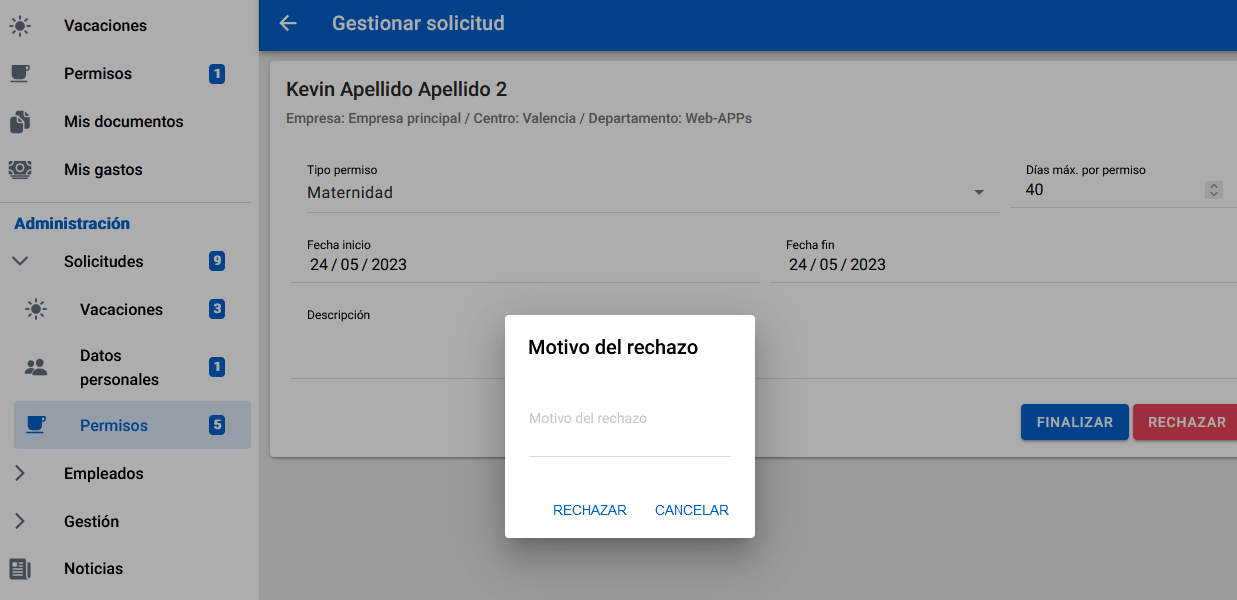Select Permisos under Solicitudes
Screen dimensions: 1237x600
(114, 426)
